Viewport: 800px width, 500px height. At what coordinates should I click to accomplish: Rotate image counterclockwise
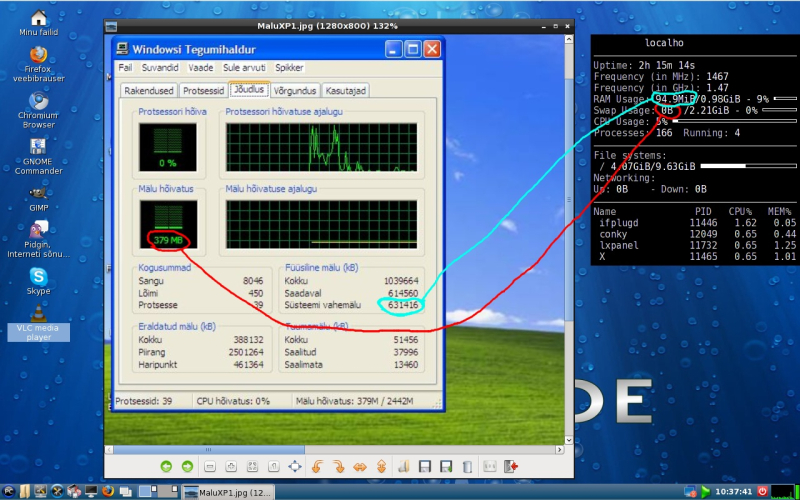(x=317, y=466)
